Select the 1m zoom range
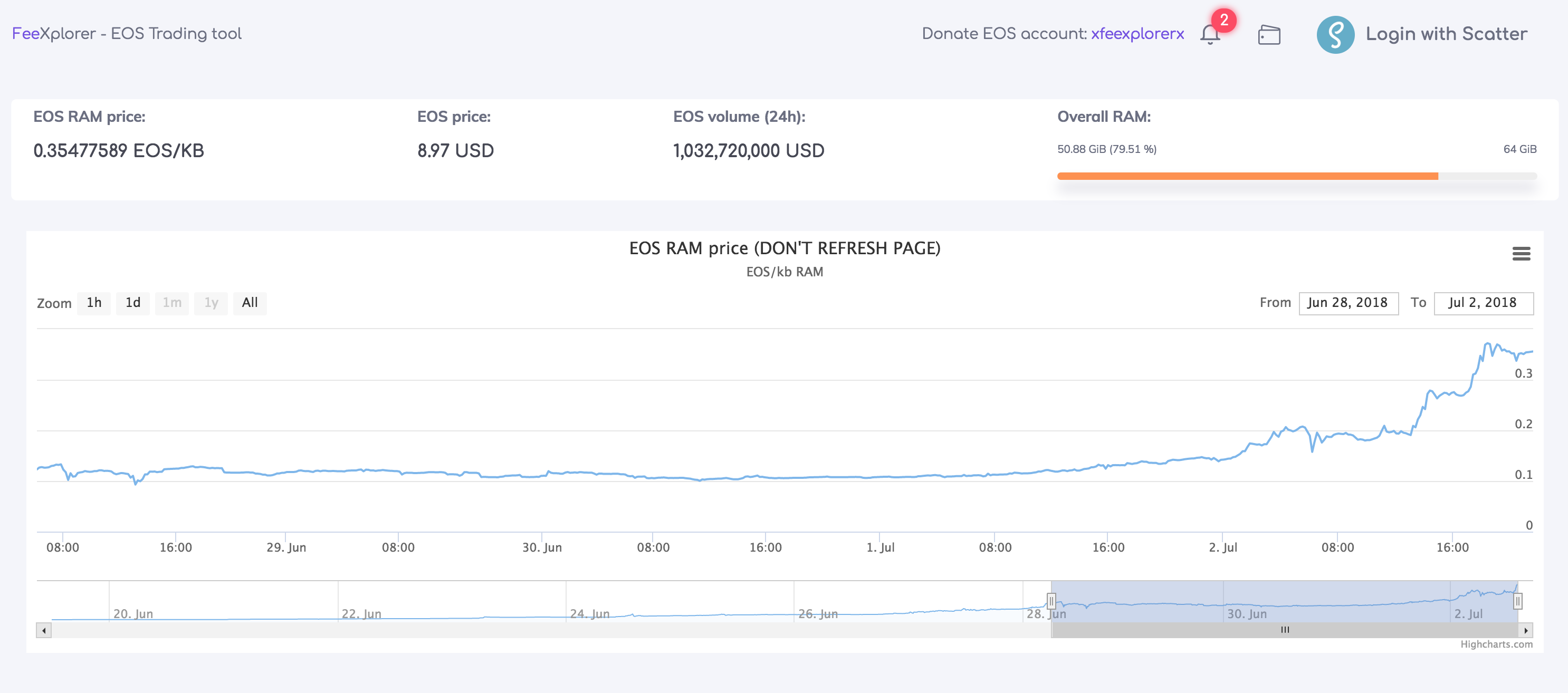This screenshot has width=1568, height=693. coord(171,303)
